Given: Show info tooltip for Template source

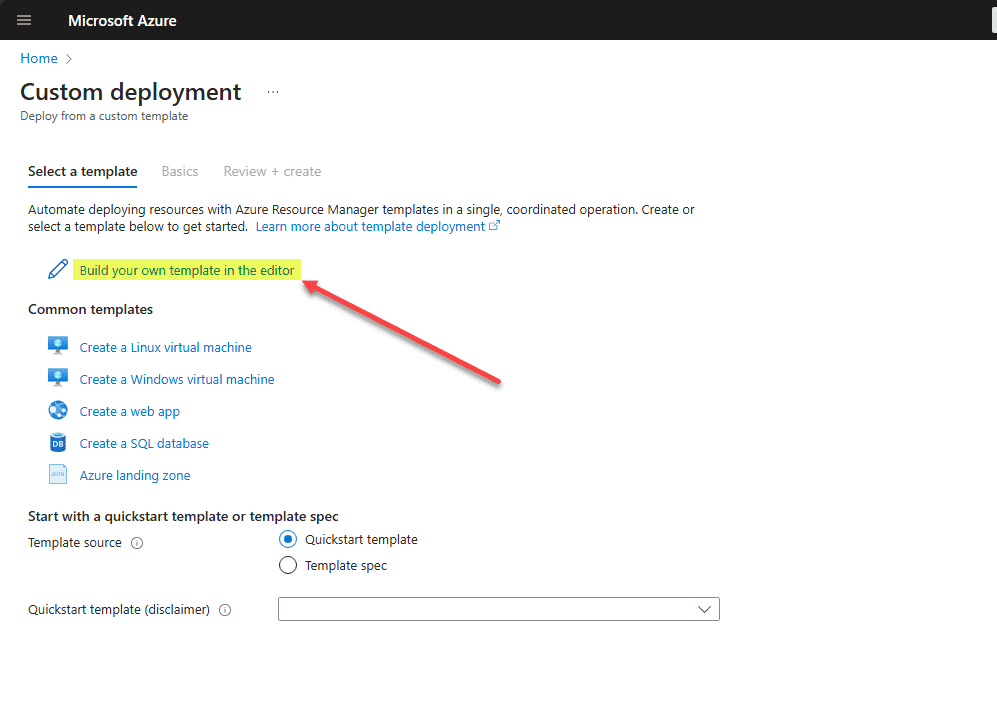Looking at the screenshot, I should [137, 543].
